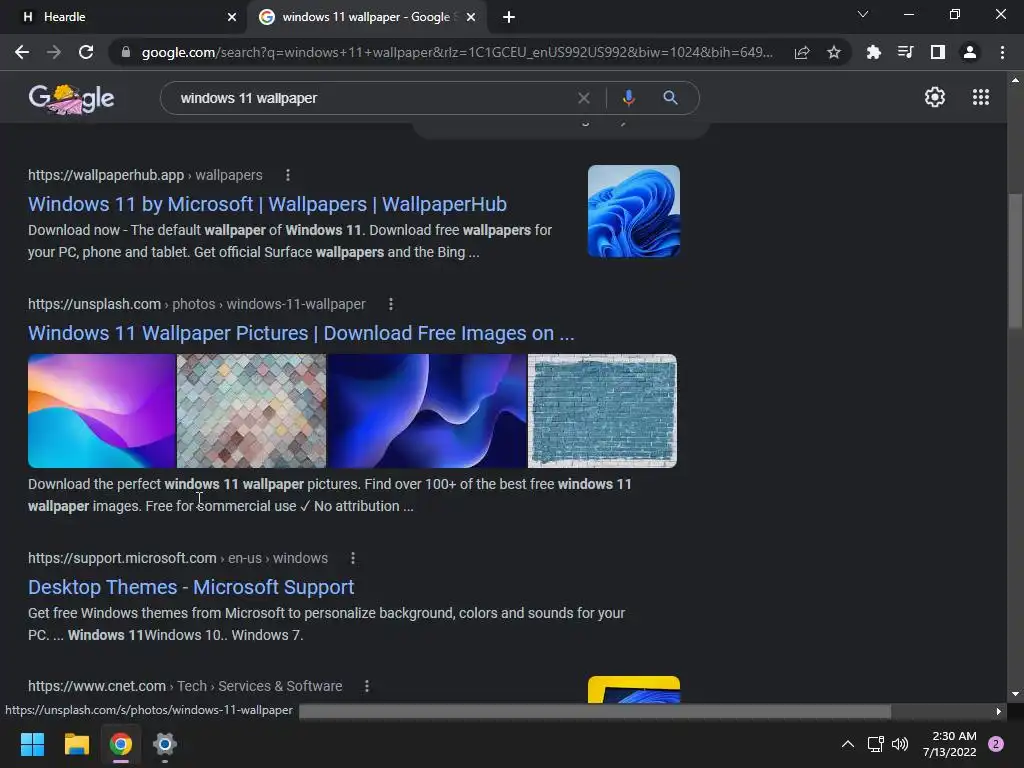This screenshot has width=1024, height=768.
Task: View site security lock information
Action: [x=126, y=52]
